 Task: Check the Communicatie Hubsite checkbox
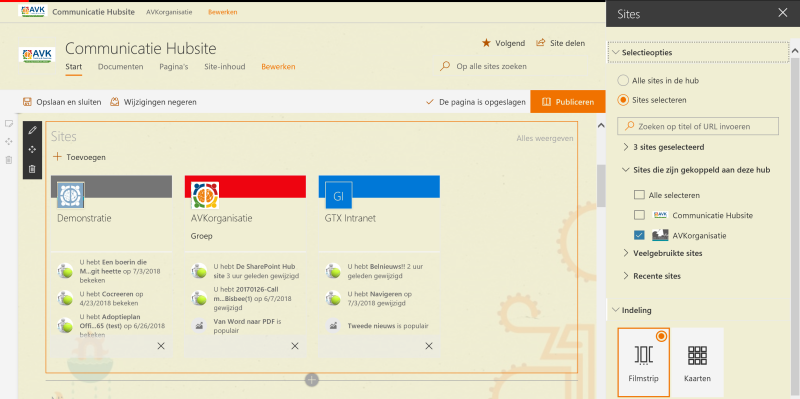639,215
